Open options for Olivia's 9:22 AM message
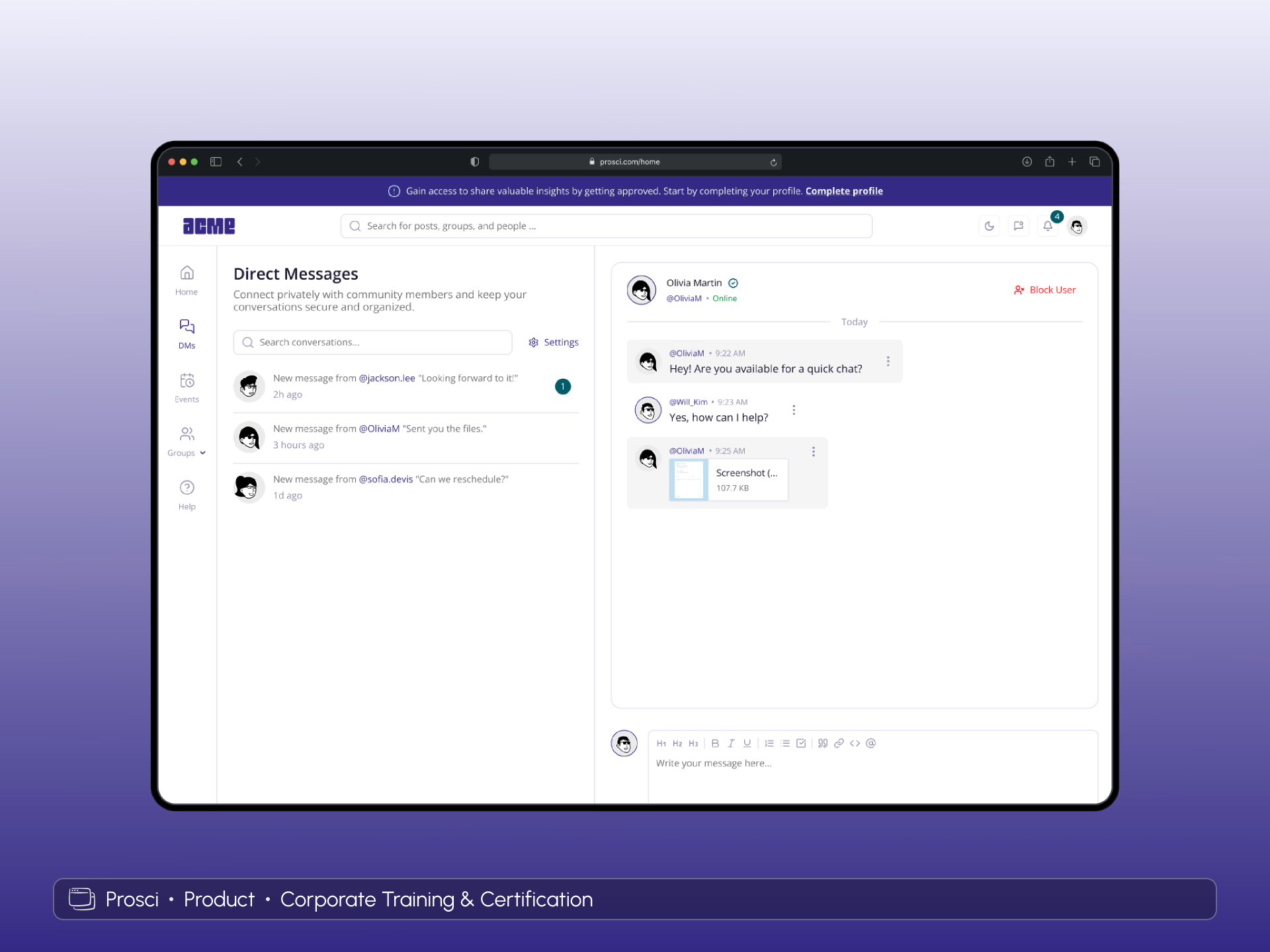Image resolution: width=1270 pixels, height=952 pixels. coord(888,361)
